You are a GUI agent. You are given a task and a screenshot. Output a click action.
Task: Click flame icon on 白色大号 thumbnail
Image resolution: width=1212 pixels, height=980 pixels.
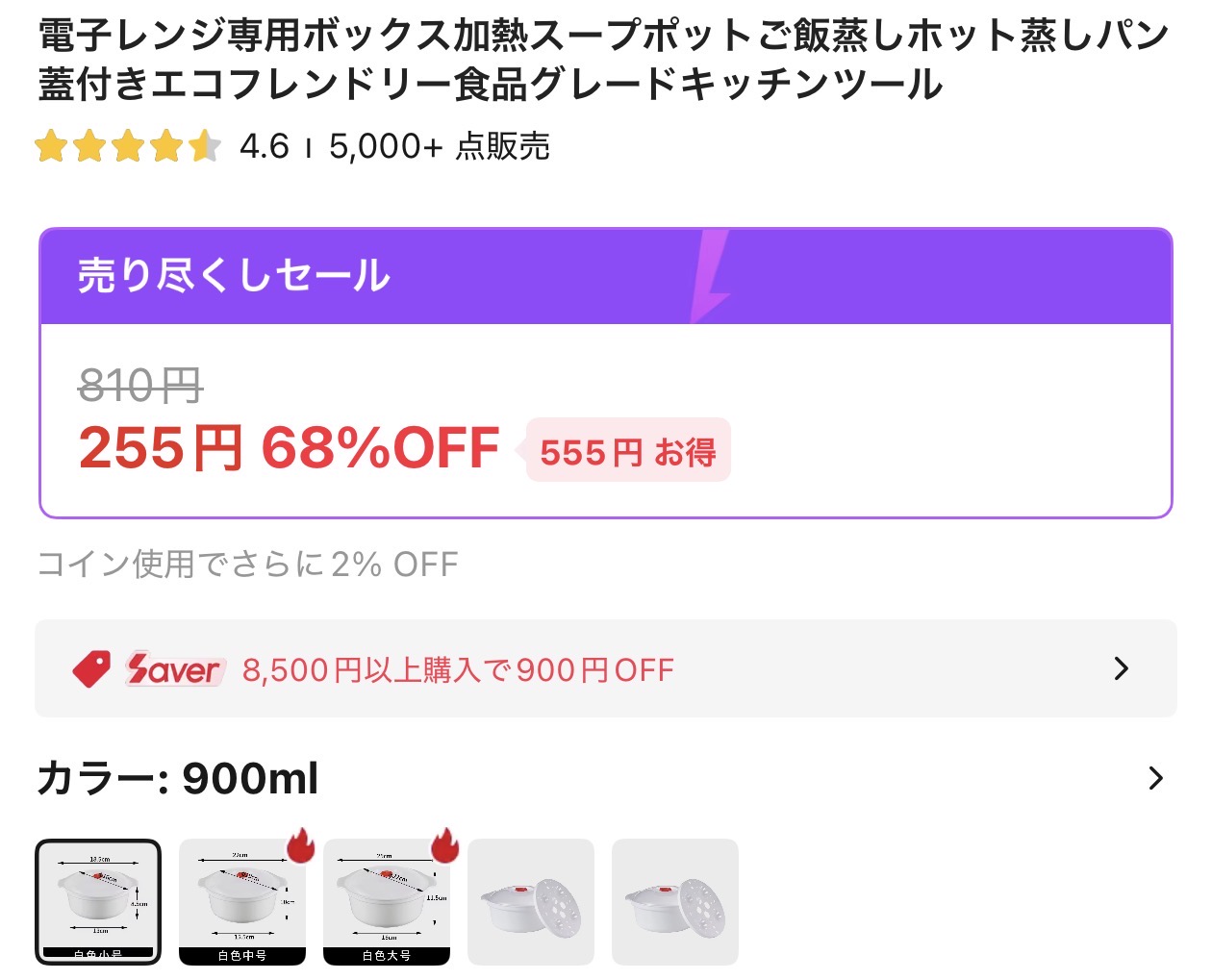pos(445,845)
